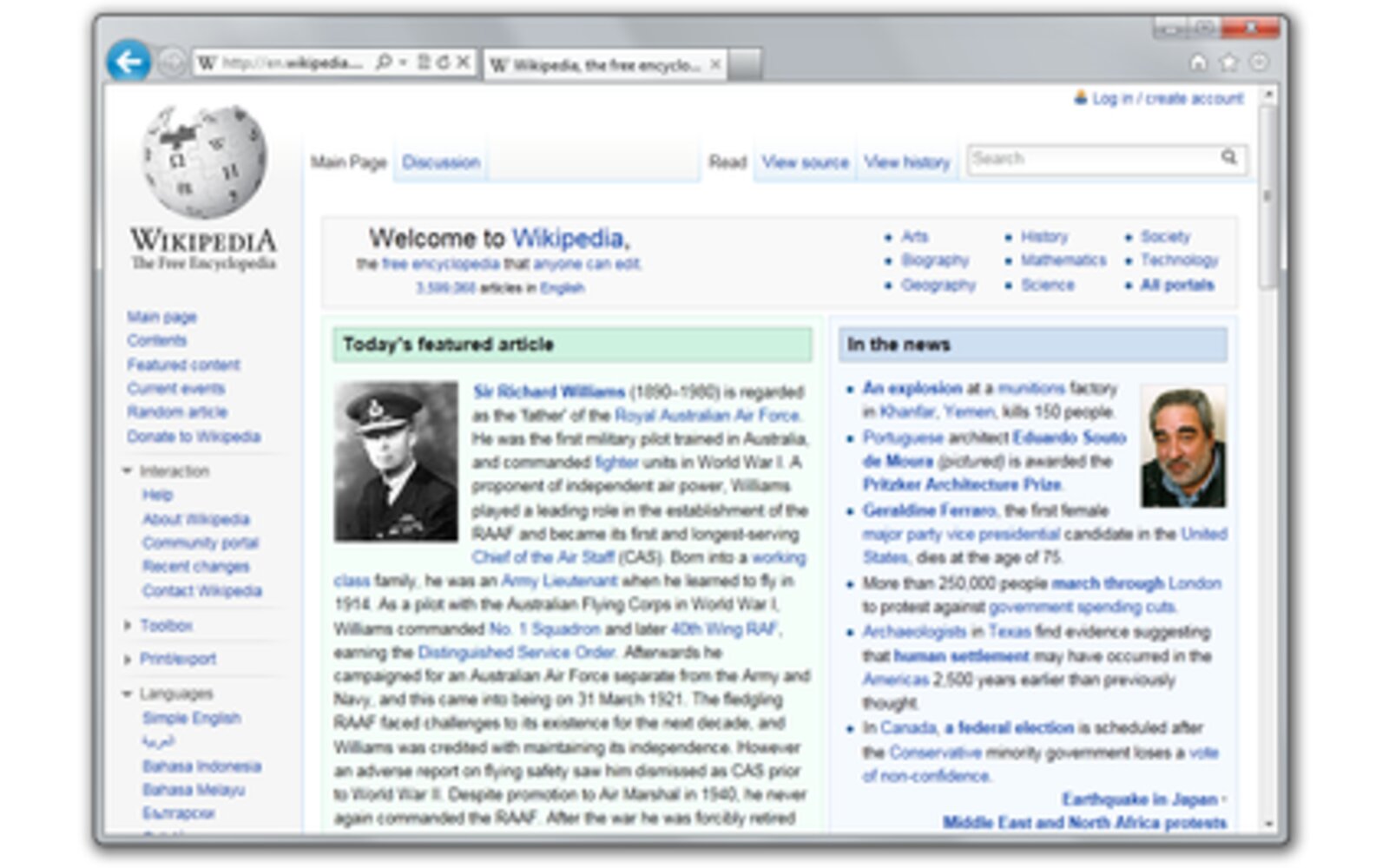The width and height of the screenshot is (1389, 868).
Task: Collapse the Languages sidebar section
Action: pyautogui.click(x=128, y=694)
